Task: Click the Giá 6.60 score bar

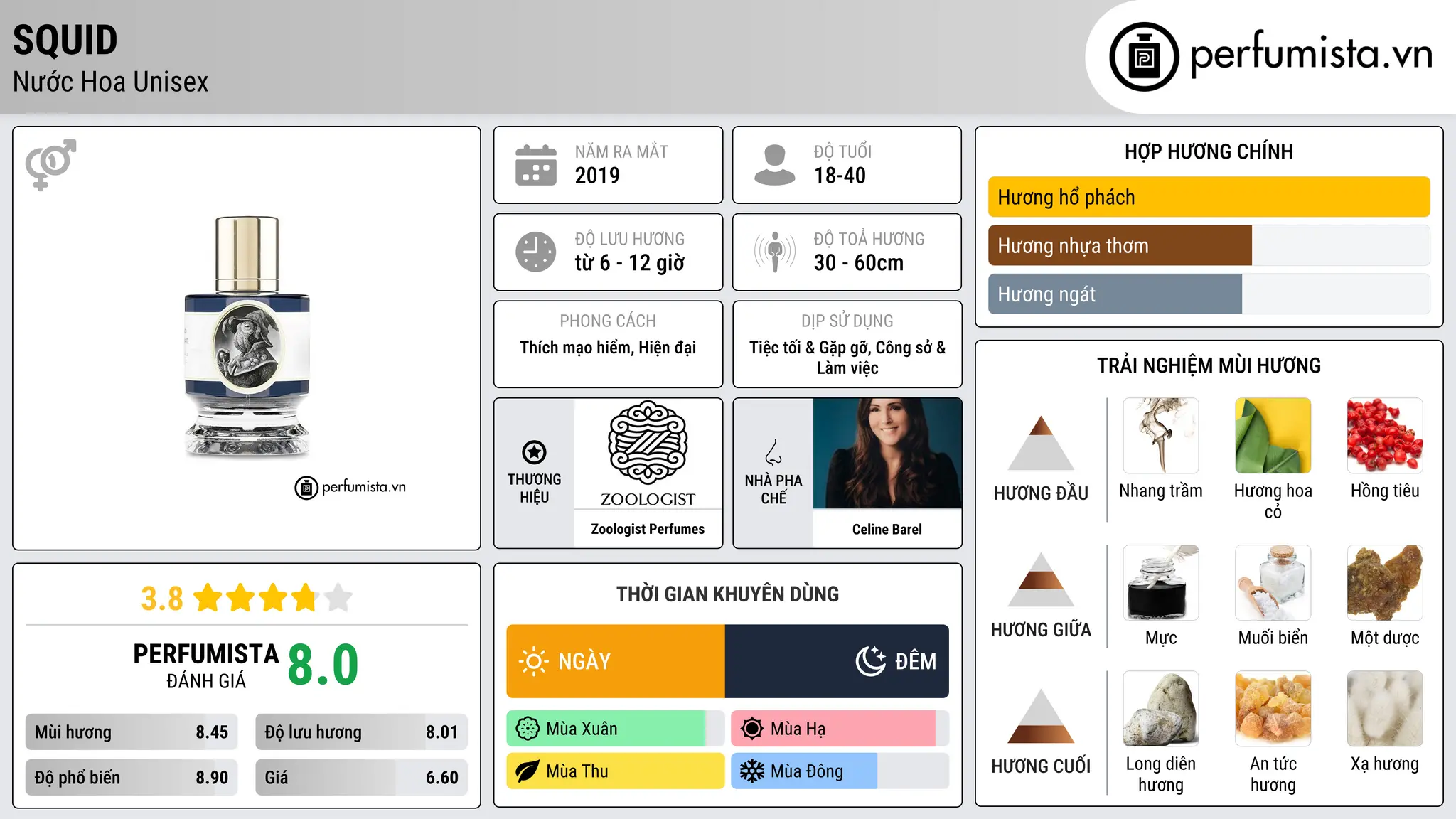Action: [361, 777]
